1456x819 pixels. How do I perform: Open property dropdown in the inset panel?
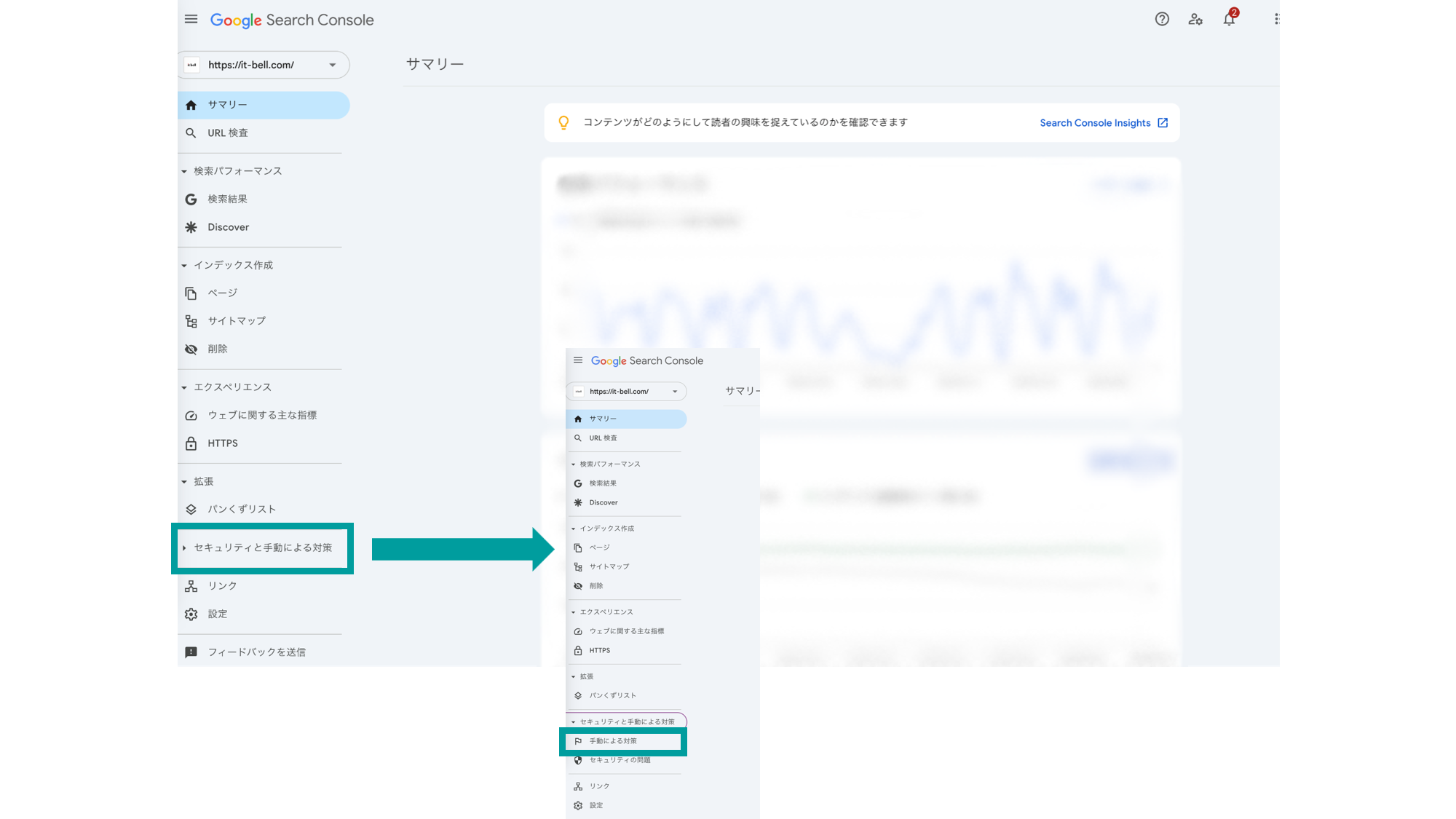(627, 392)
